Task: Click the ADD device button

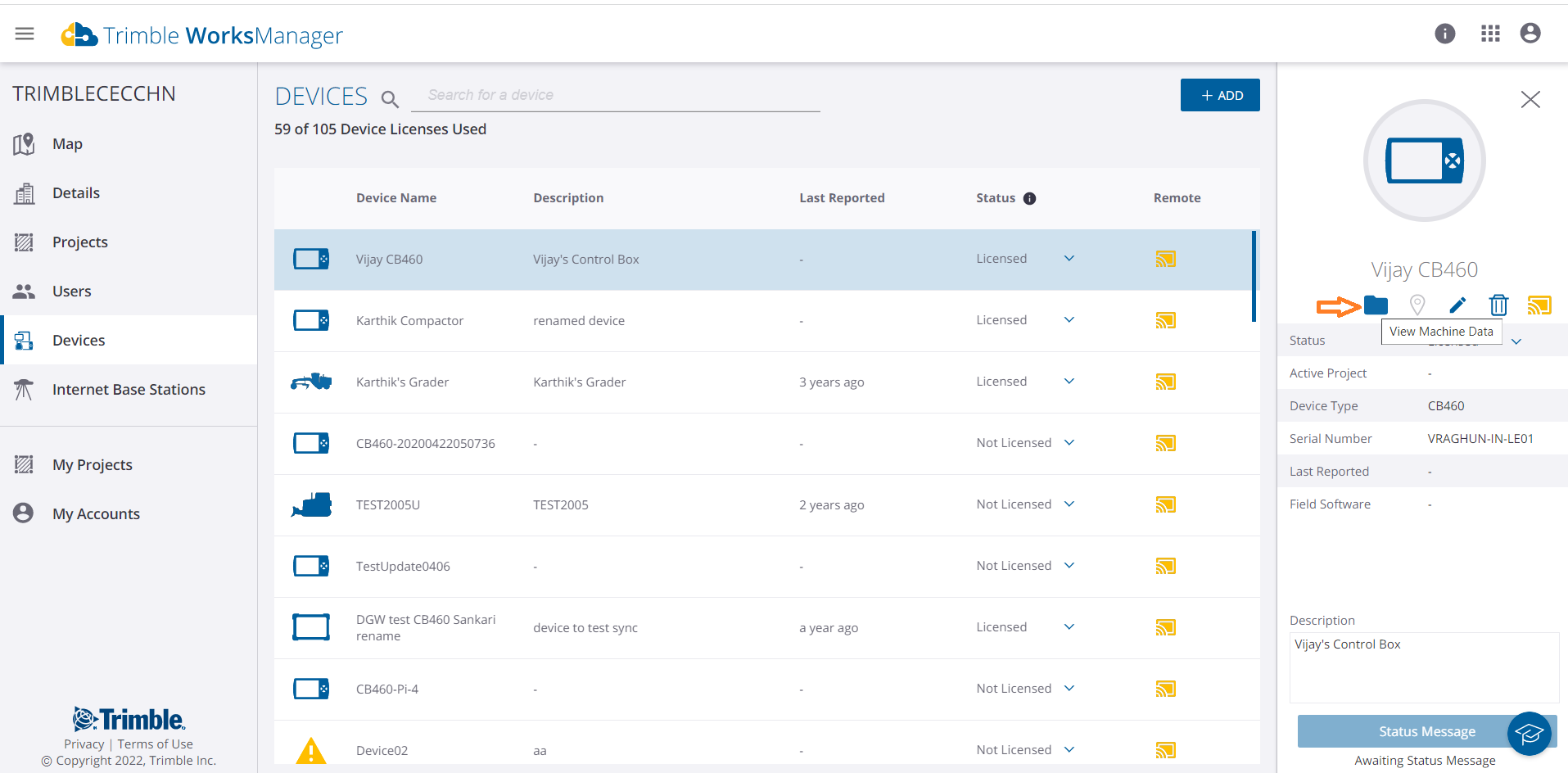Action: click(x=1219, y=95)
